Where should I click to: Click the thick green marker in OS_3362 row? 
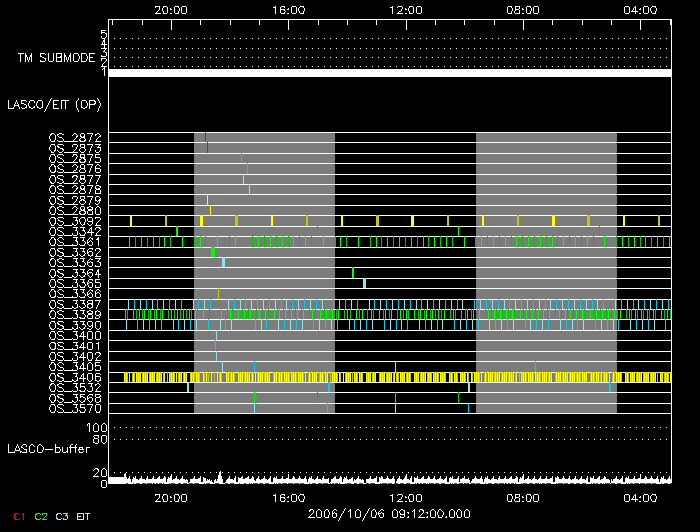(x=214, y=252)
